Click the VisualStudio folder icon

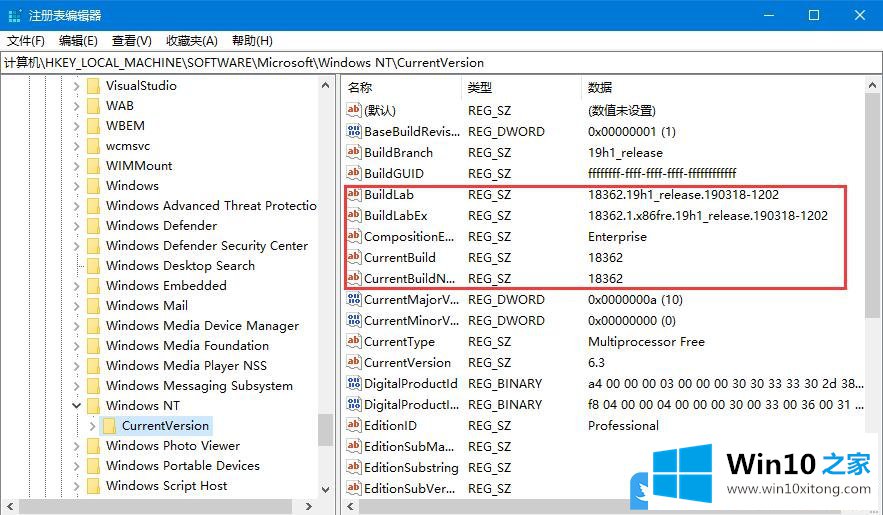93,86
